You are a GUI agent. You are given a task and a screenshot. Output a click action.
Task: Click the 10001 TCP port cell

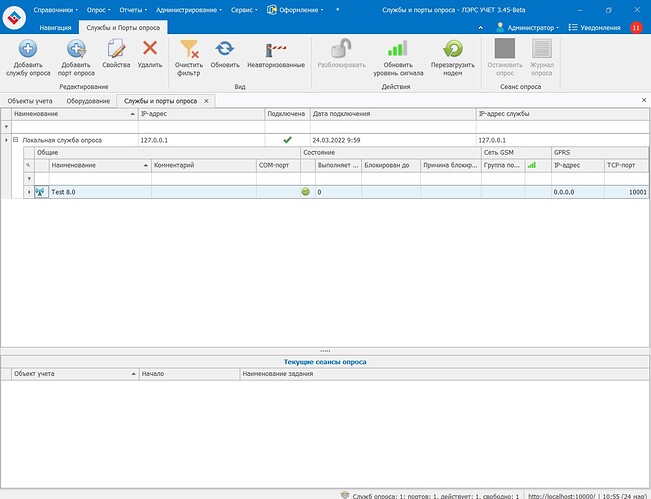627,192
